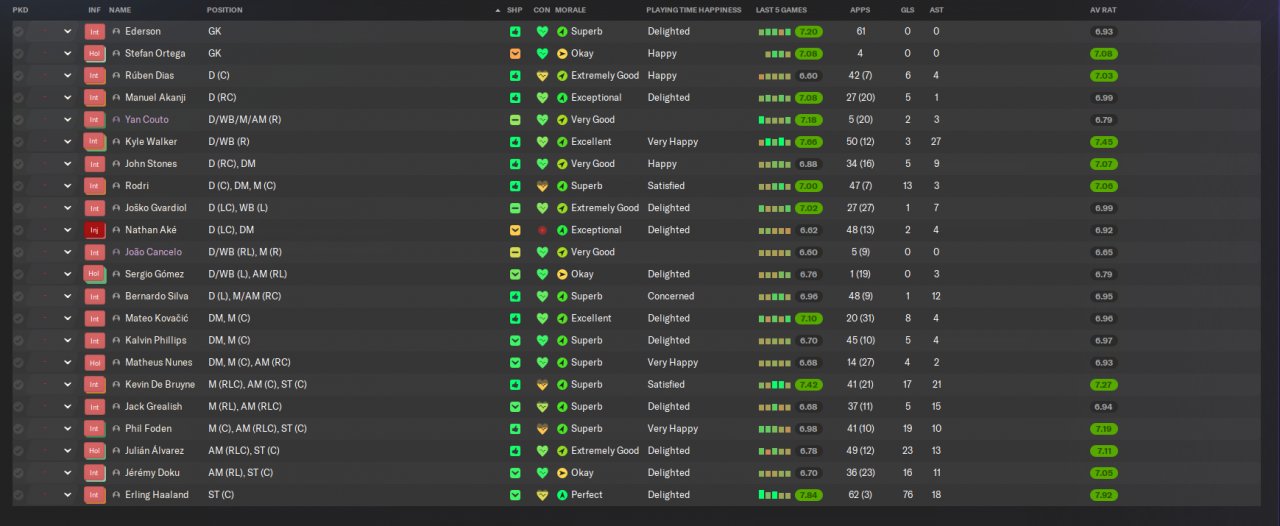This screenshot has width=1280, height=526.
Task: Click Nathan Aké's red condition icon
Action: [543, 230]
